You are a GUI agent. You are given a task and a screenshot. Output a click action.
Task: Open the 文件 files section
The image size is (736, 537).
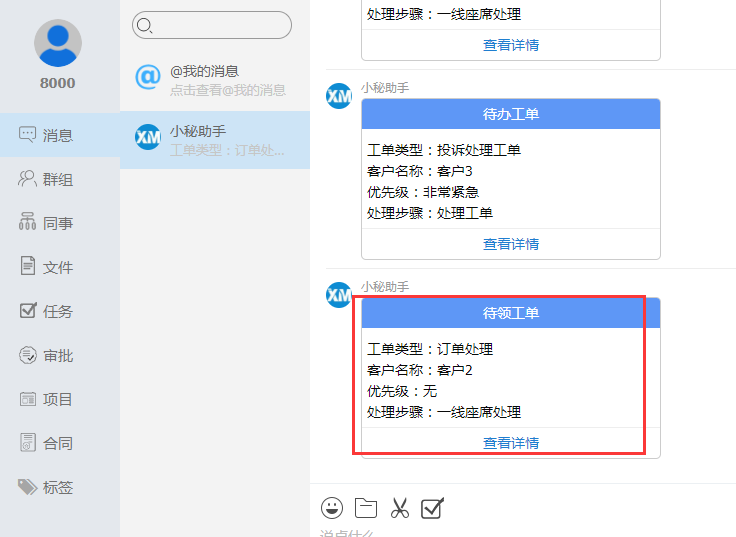[x=58, y=268]
